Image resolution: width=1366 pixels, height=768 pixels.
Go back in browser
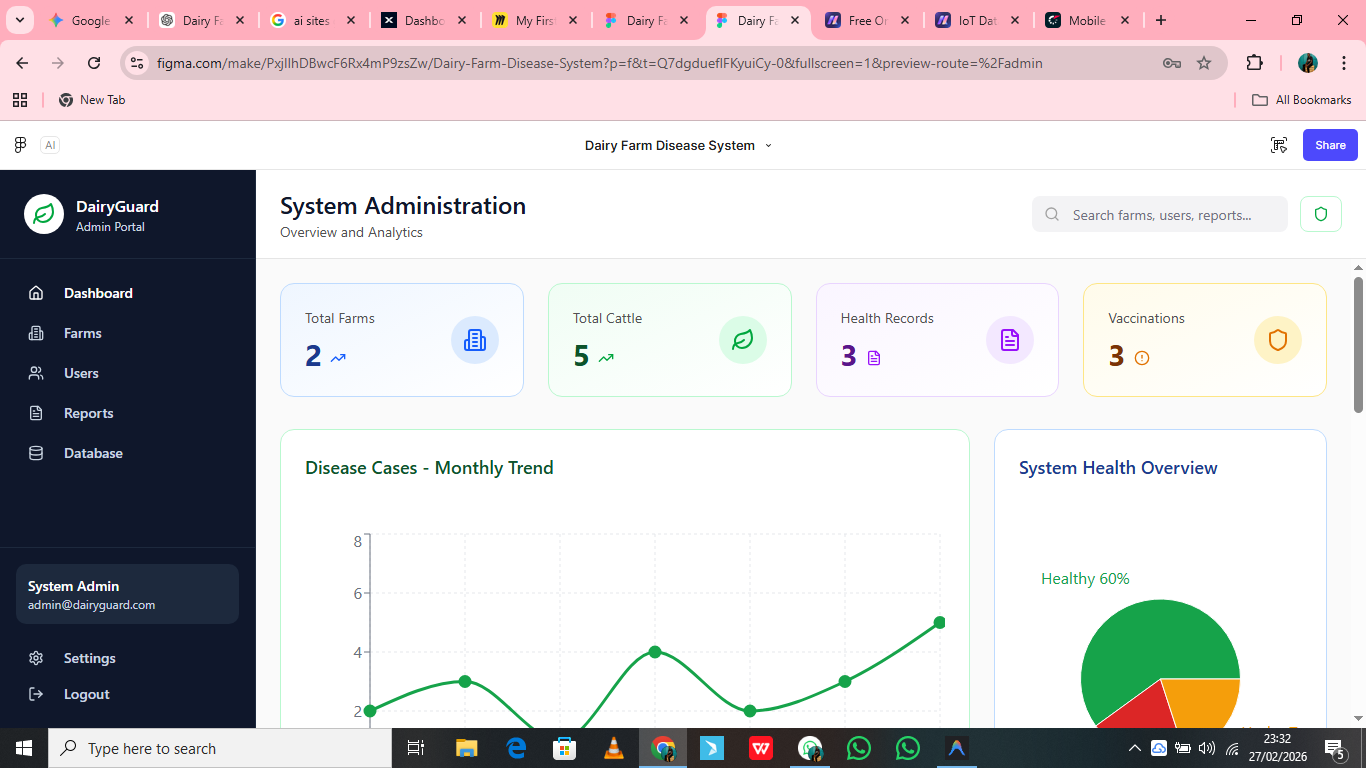click(22, 63)
